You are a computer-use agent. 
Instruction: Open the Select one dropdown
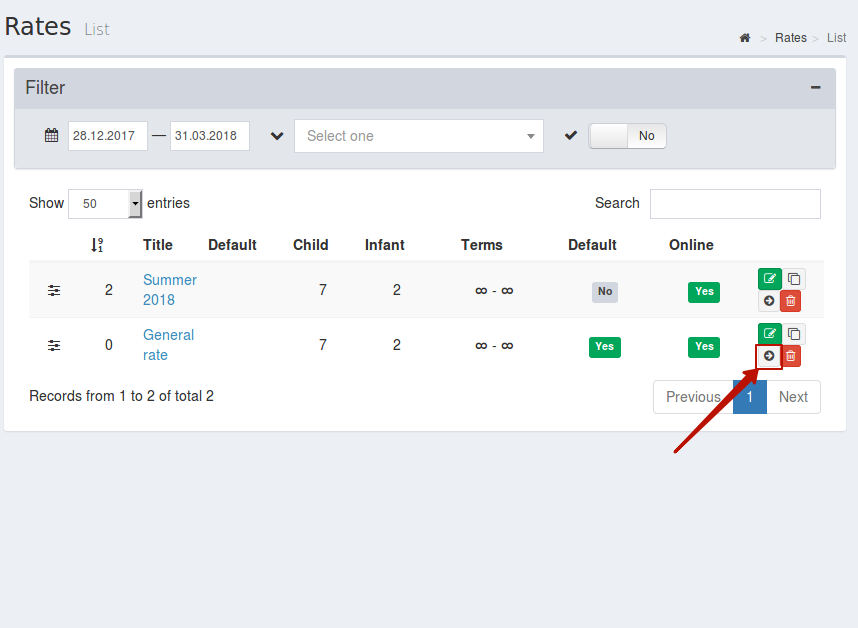tap(419, 136)
